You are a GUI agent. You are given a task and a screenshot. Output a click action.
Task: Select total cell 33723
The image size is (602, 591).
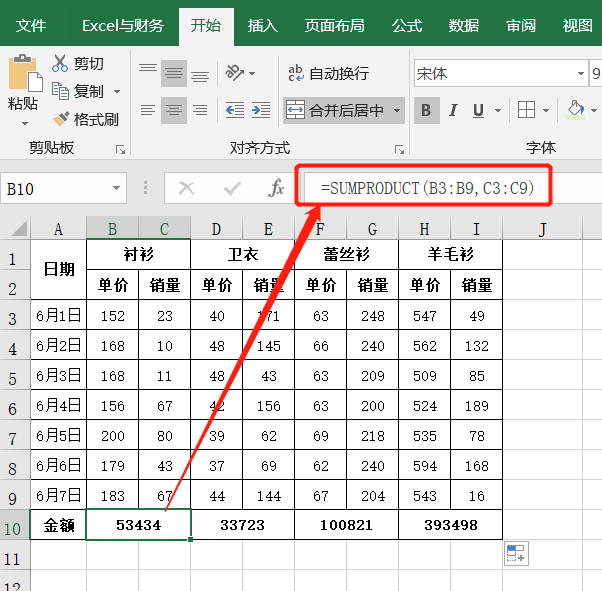[x=242, y=525]
